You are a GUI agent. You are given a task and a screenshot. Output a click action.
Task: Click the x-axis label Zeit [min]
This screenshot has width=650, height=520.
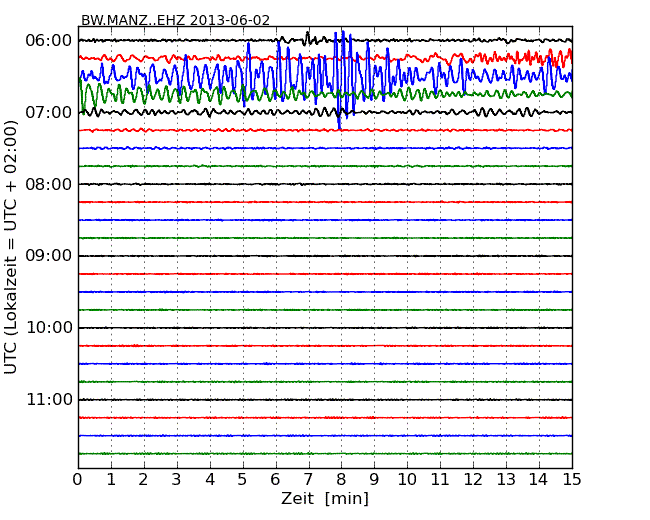(x=325, y=498)
